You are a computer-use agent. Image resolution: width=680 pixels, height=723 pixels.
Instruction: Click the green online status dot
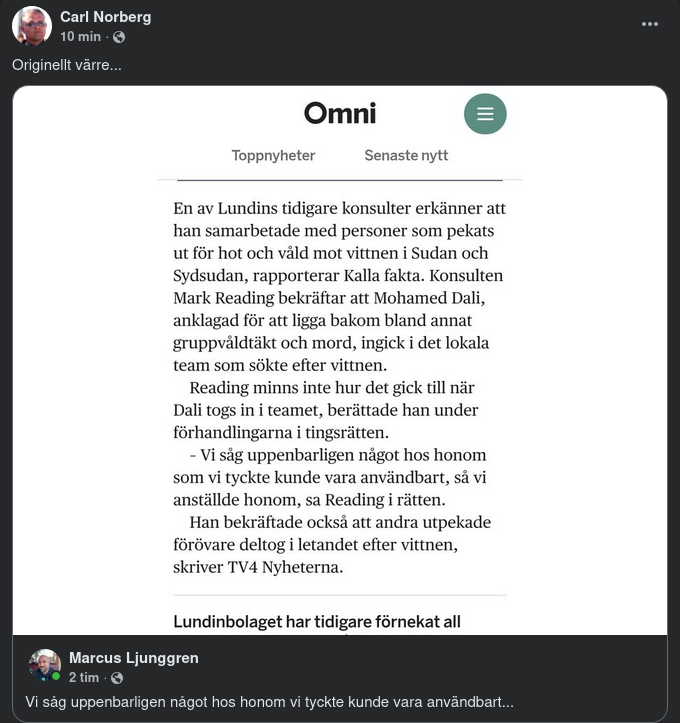point(57,677)
